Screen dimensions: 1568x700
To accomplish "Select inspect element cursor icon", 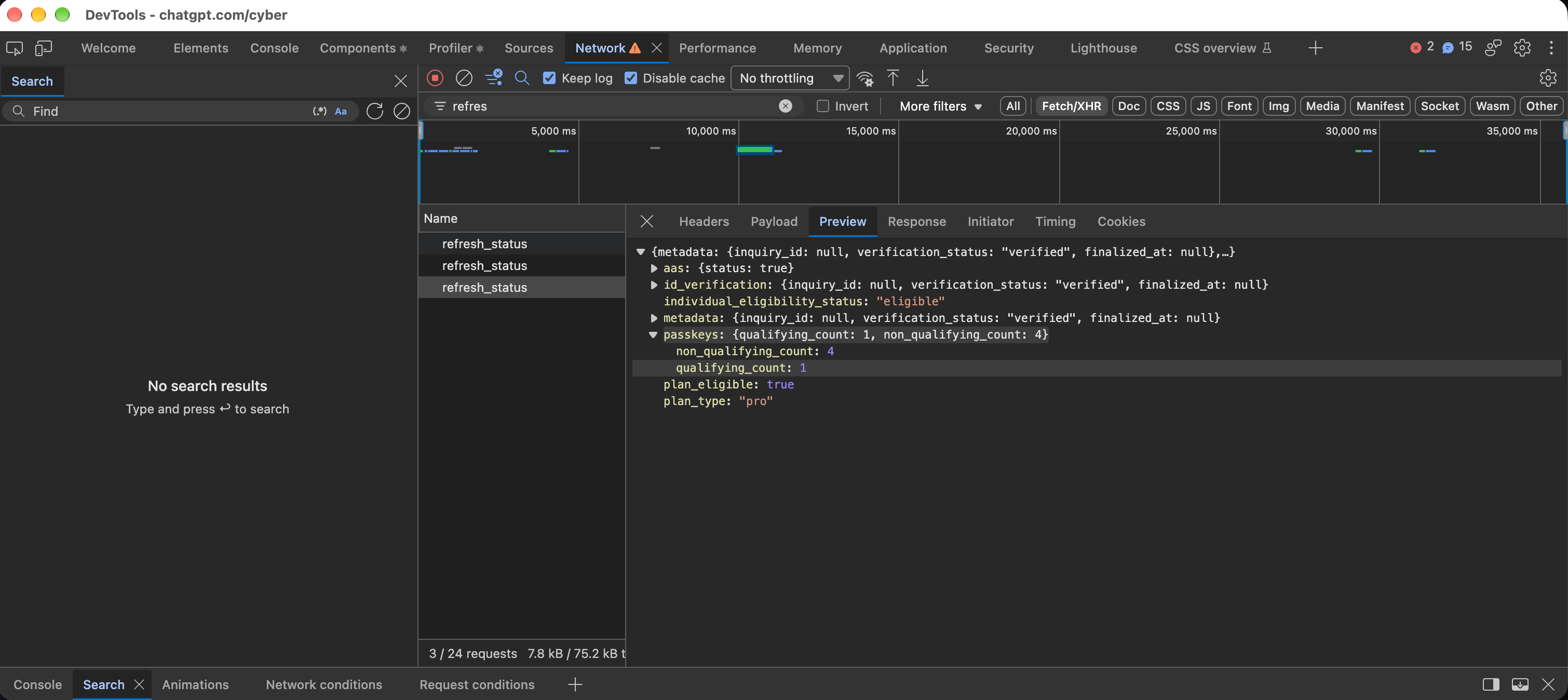I will [x=14, y=47].
